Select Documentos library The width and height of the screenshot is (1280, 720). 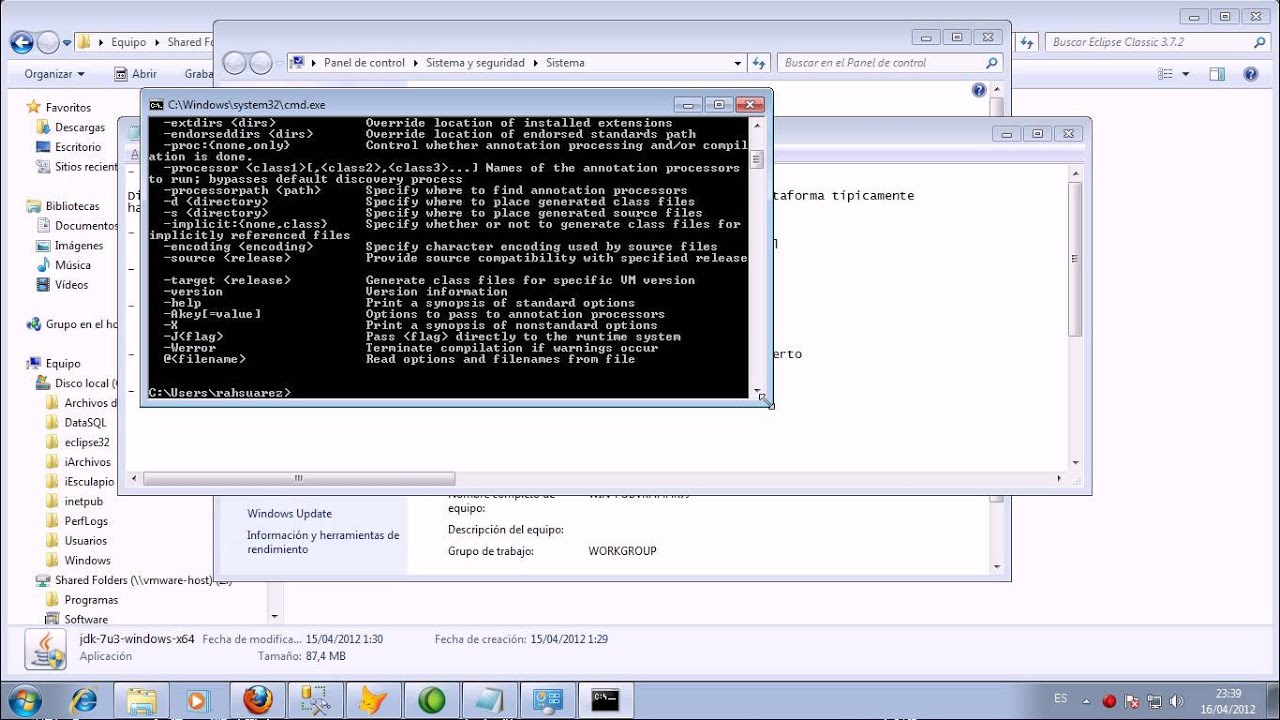[x=85, y=226]
